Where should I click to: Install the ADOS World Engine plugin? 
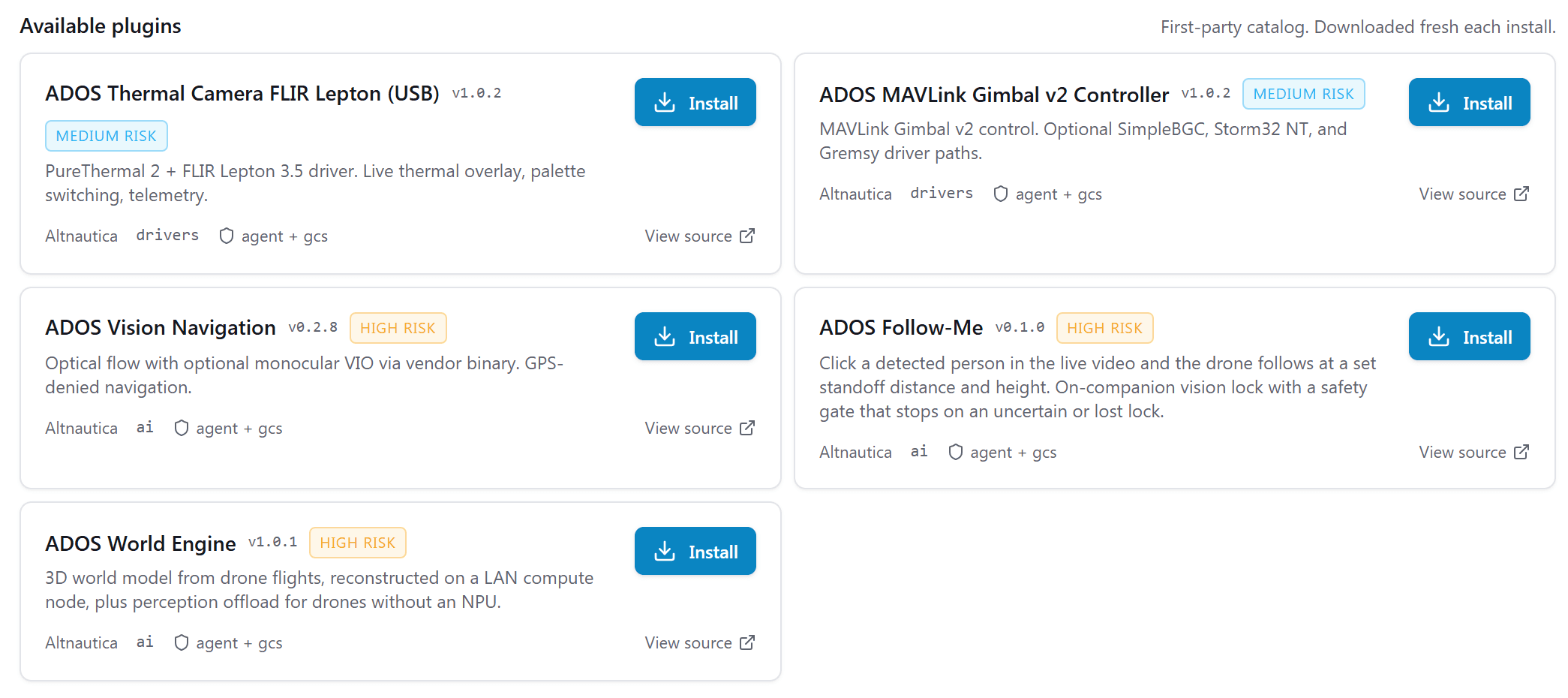[x=695, y=551]
